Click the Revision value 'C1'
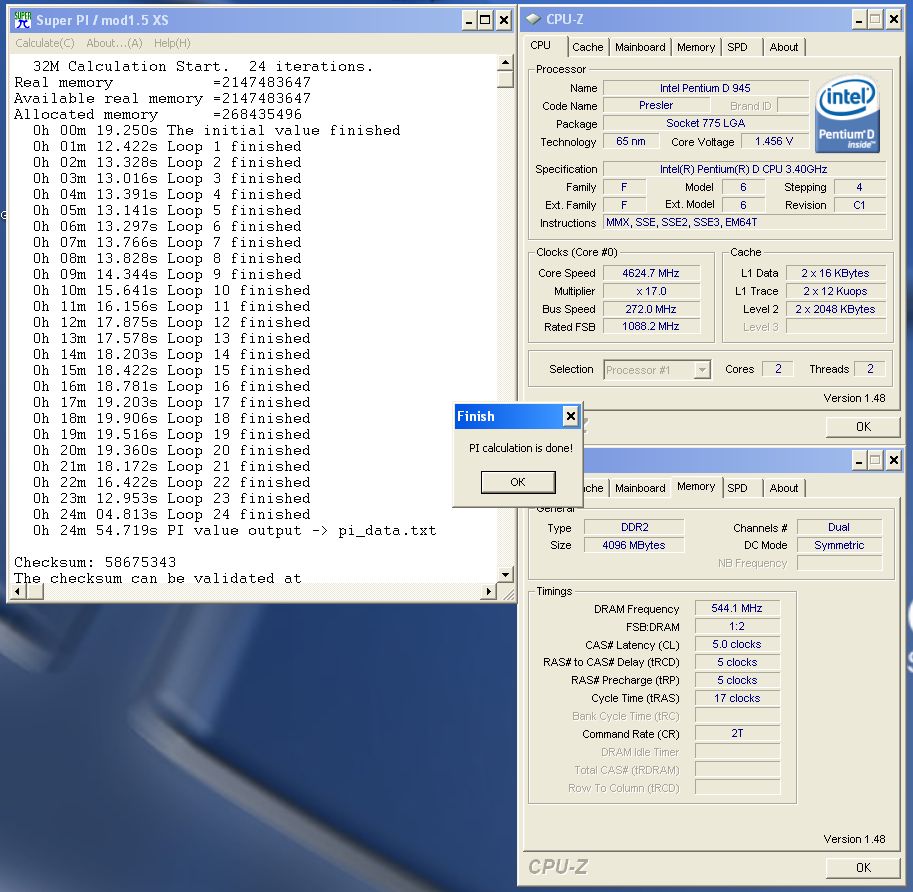Image resolution: width=913 pixels, height=892 pixels. coord(859,205)
